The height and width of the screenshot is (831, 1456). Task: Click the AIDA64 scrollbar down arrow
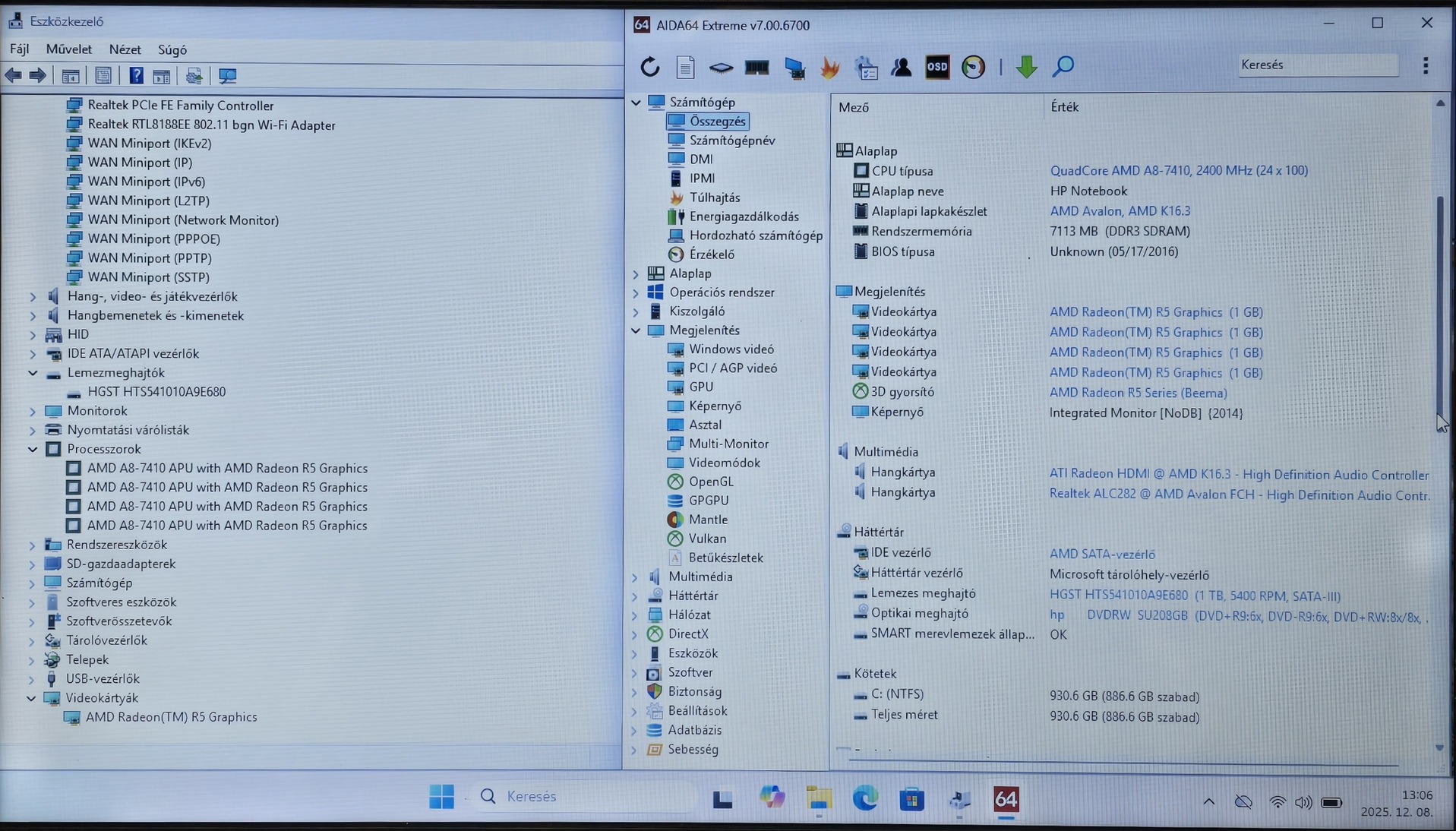(1439, 748)
